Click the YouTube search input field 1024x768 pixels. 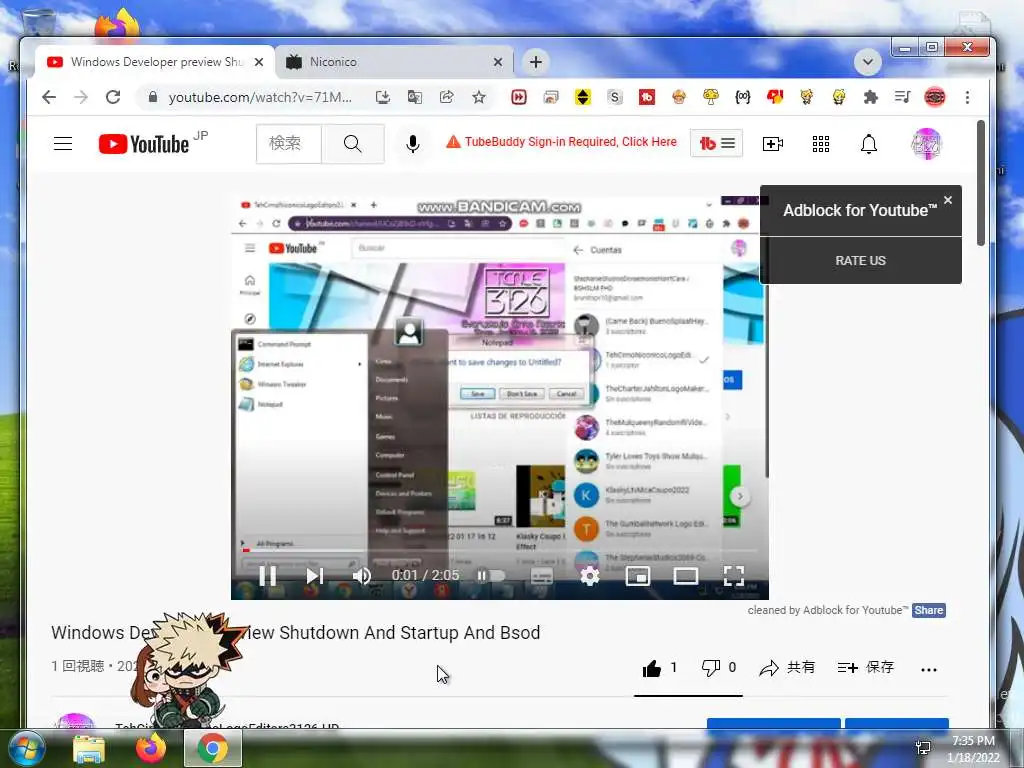click(x=289, y=144)
